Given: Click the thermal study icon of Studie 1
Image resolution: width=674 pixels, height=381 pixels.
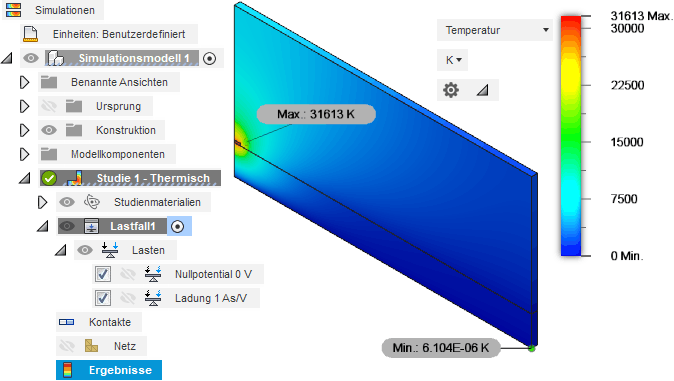Looking at the screenshot, I should click(75, 178).
